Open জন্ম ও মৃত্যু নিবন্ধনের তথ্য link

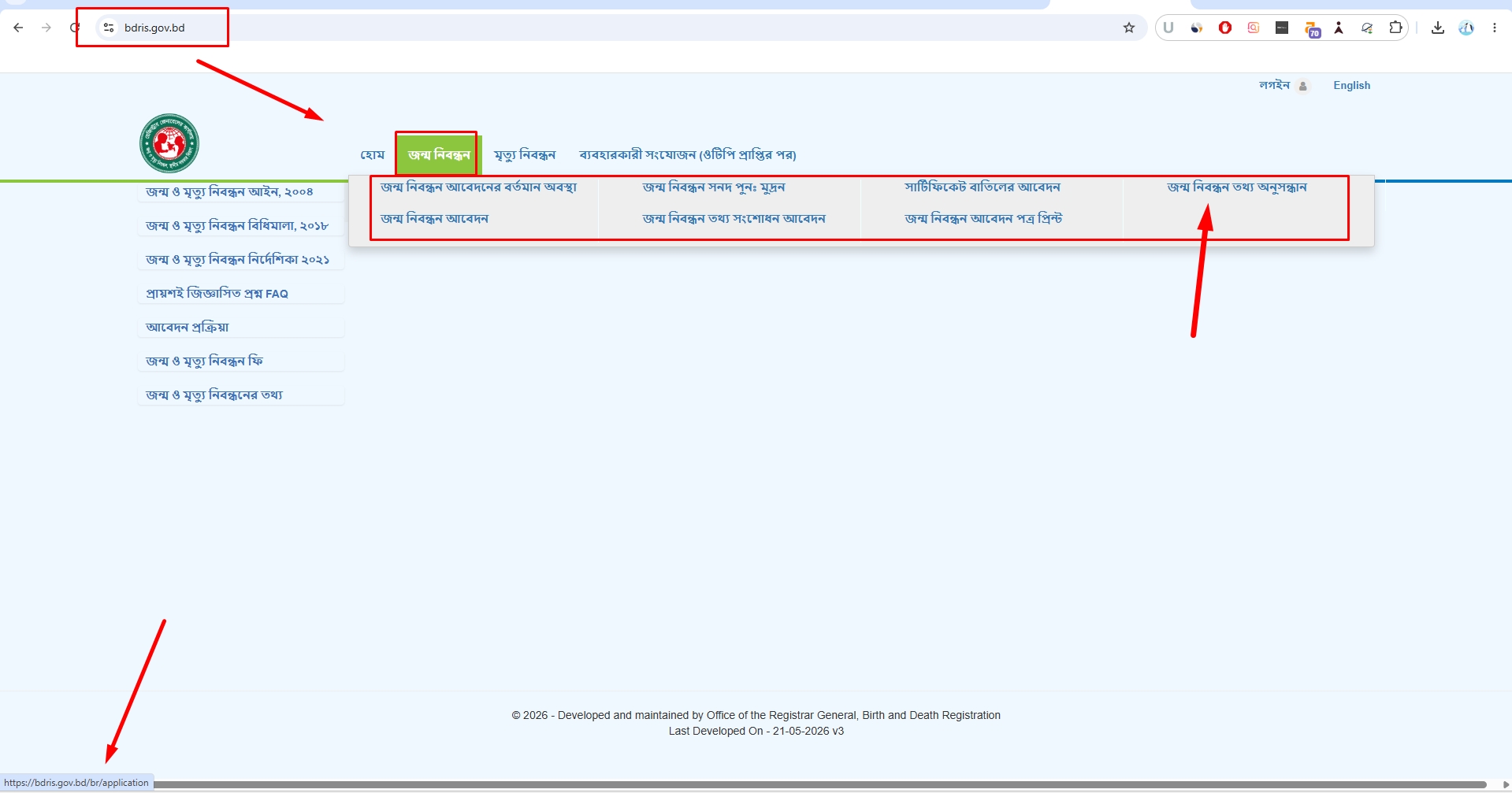pyautogui.click(x=214, y=395)
